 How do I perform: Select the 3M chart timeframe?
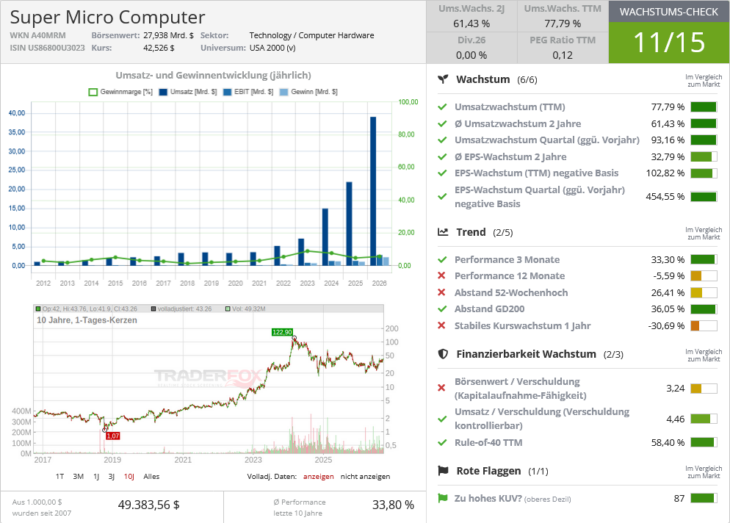(x=78, y=476)
